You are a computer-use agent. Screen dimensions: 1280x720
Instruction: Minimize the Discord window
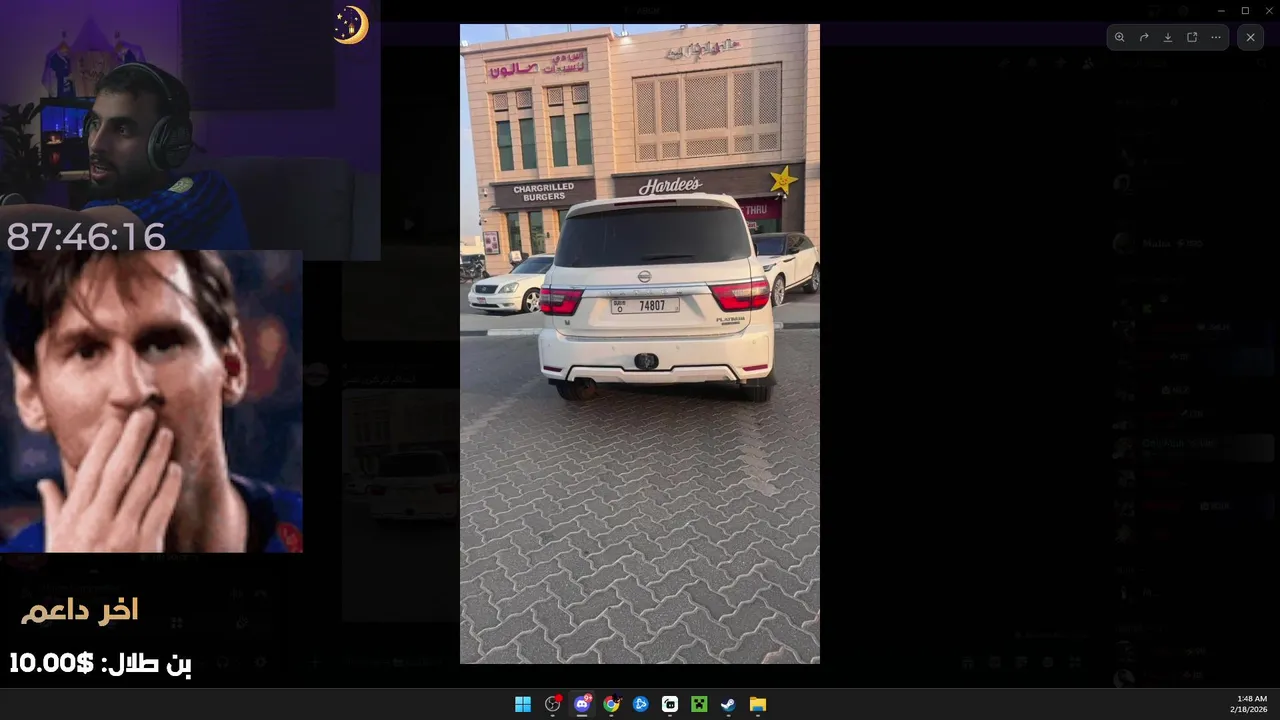(x=1221, y=10)
